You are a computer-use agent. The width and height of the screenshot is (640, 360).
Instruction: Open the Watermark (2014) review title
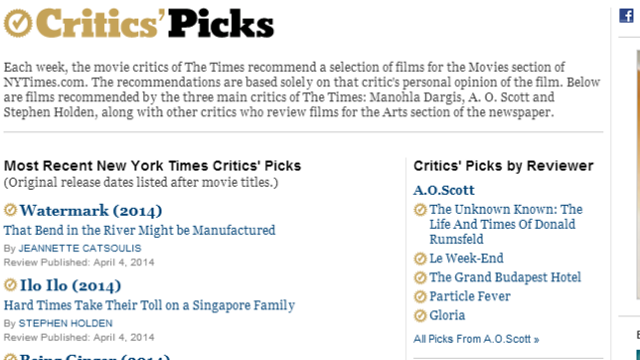pyautogui.click(x=91, y=211)
